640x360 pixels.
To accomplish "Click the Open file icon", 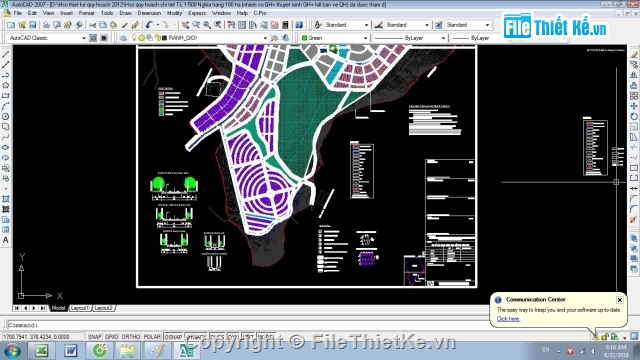I will (x=22, y=25).
